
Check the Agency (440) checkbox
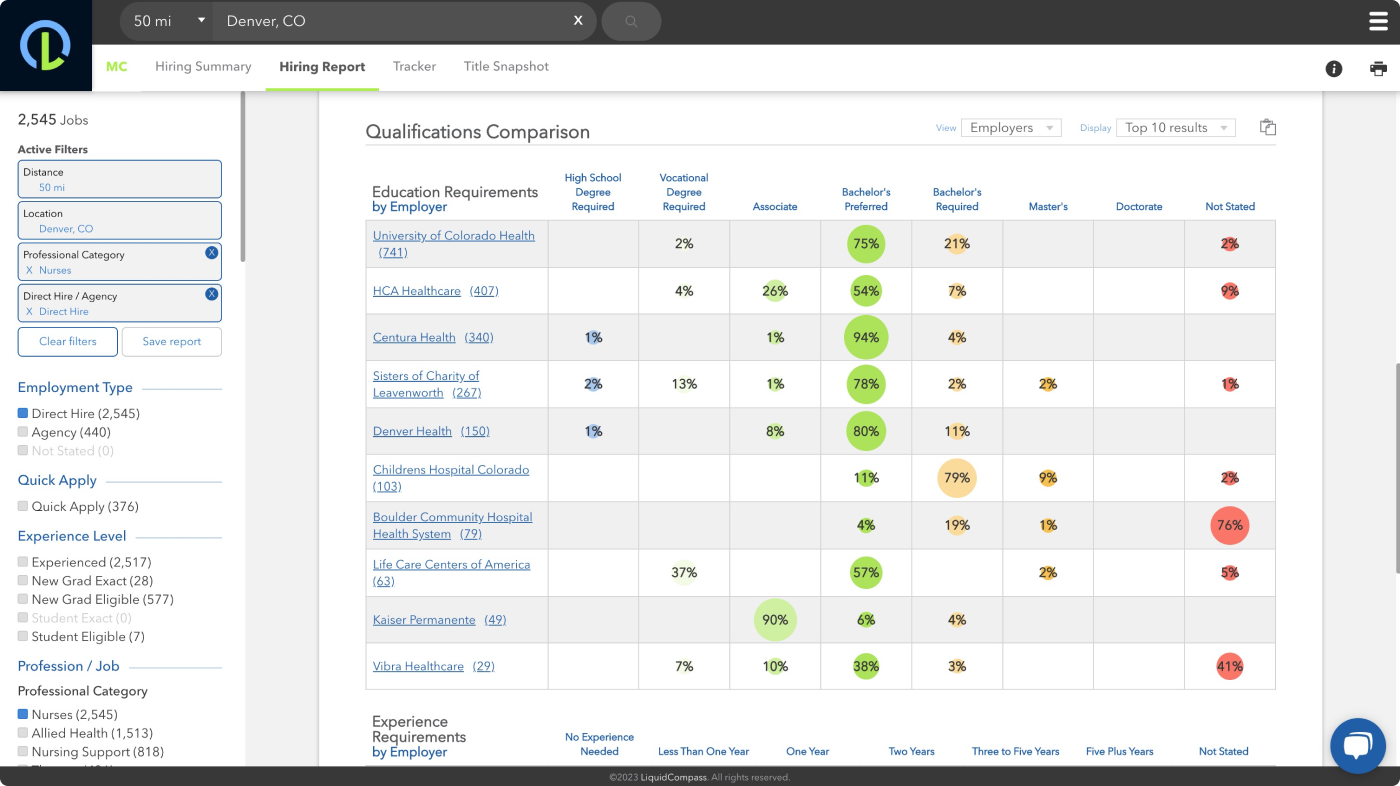tap(23, 432)
